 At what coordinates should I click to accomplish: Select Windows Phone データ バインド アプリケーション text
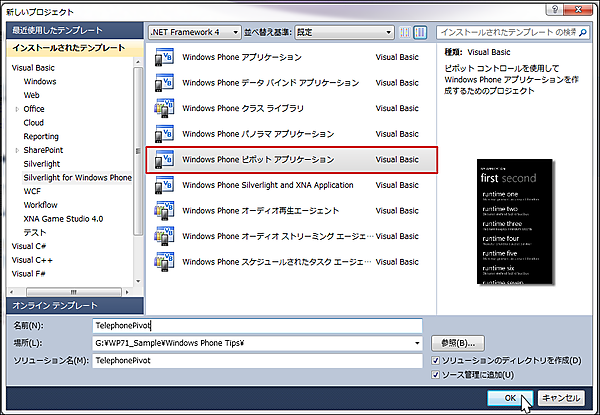coord(271,83)
